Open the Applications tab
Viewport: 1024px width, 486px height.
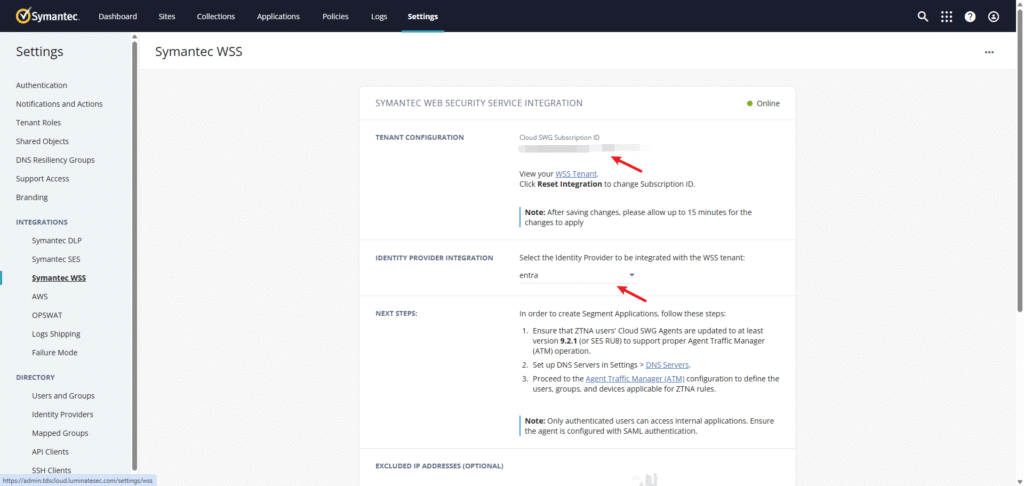pos(278,17)
